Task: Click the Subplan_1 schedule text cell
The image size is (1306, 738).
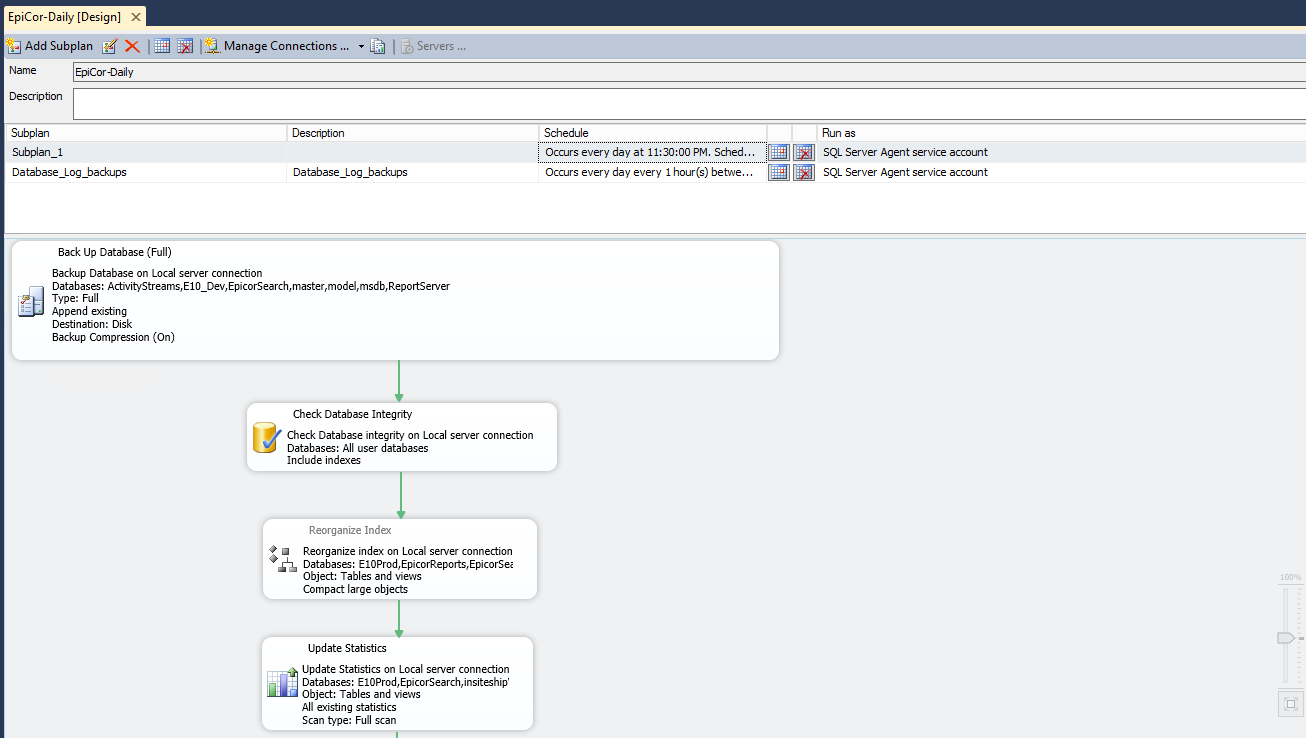Action: [x=652, y=152]
